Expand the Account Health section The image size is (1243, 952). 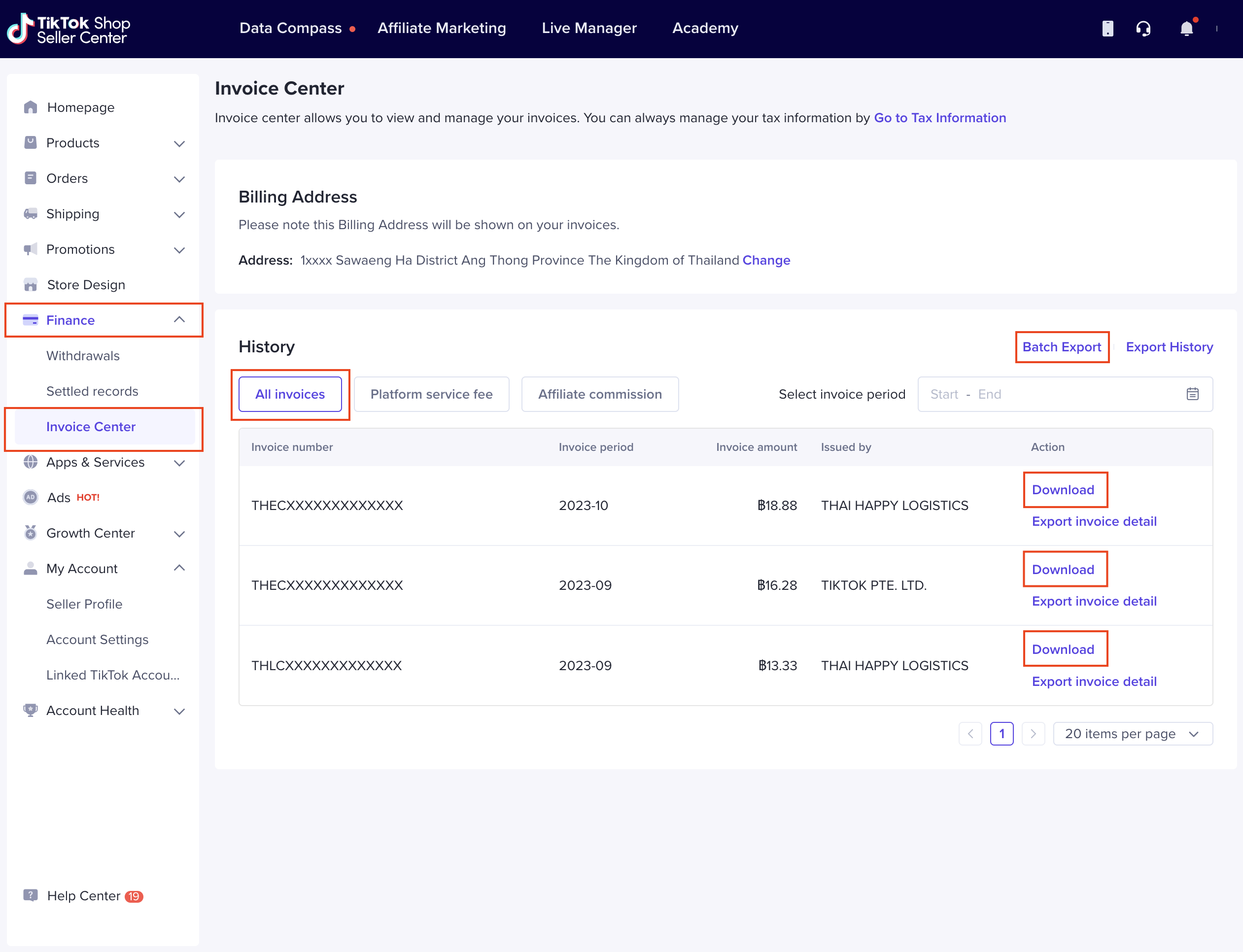coord(179,711)
